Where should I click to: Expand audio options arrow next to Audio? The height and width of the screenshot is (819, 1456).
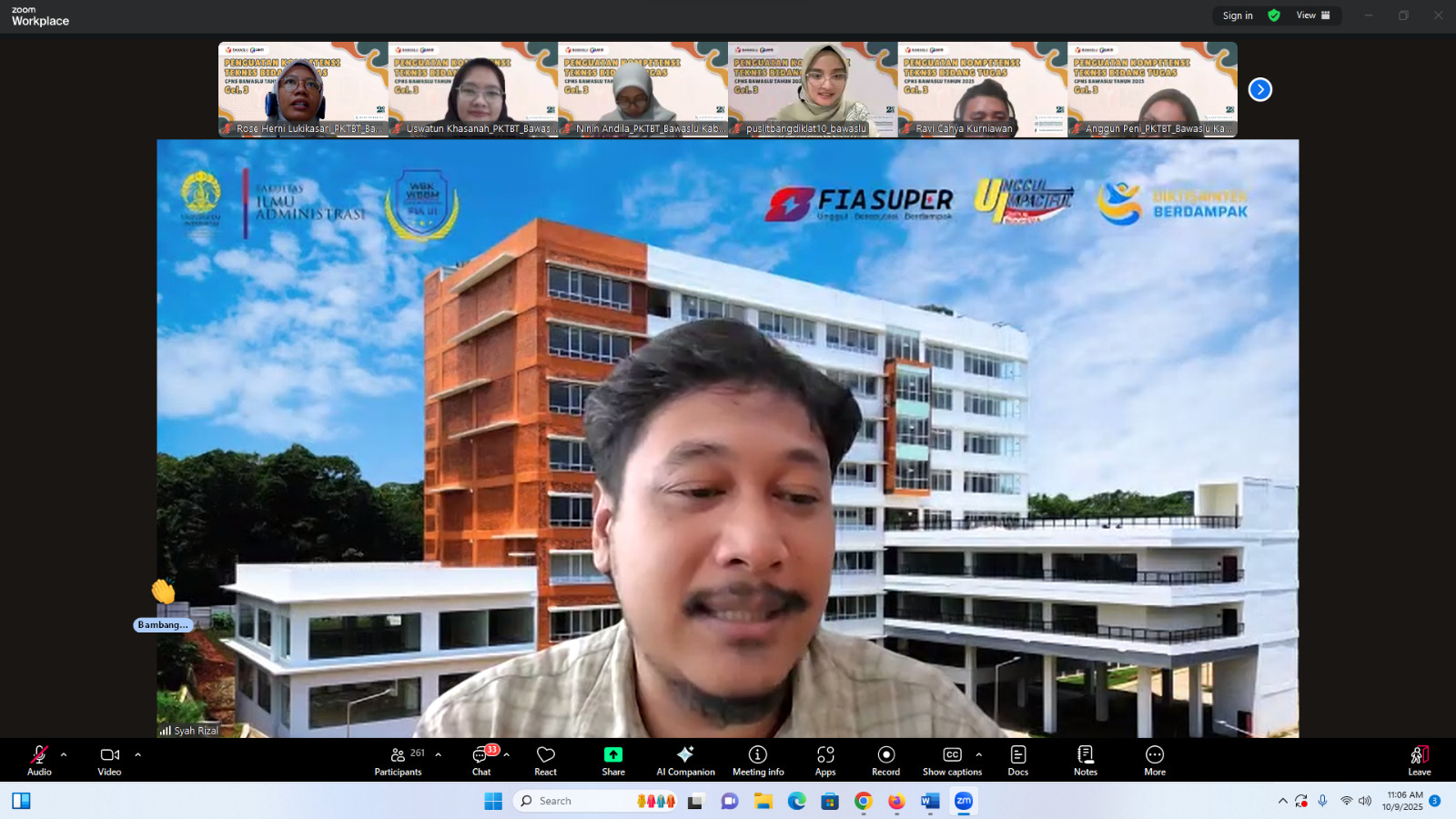pos(64,754)
